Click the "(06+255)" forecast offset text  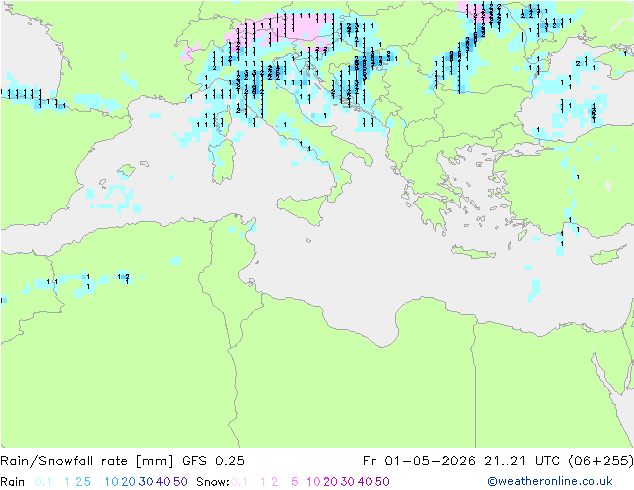600,461
